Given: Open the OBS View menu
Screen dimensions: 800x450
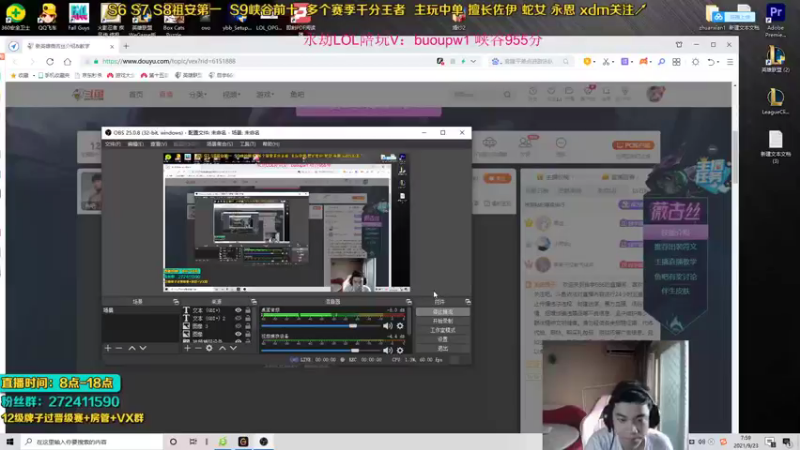Looking at the screenshot, I should pos(158,144).
